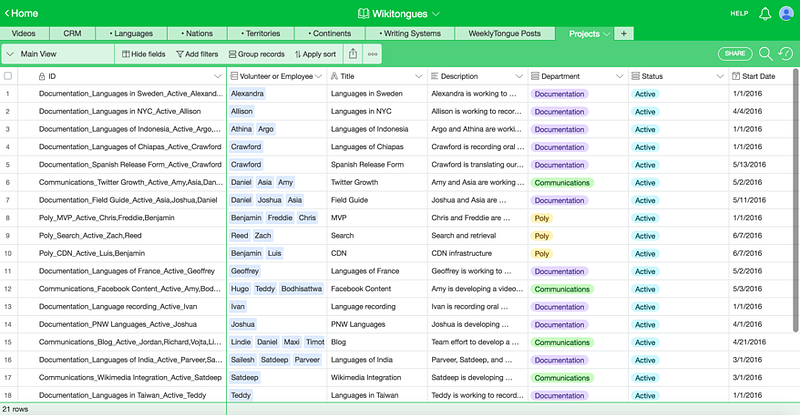Image resolution: width=800 pixels, height=415 pixels.
Task: Open the Title column dropdown arrow
Action: (x=418, y=77)
